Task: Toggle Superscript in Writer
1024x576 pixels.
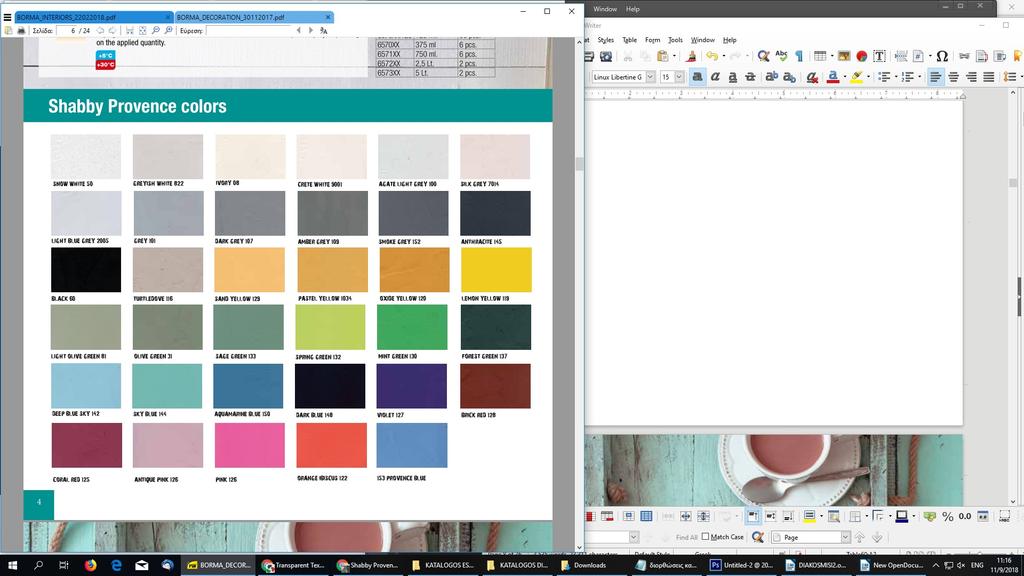Action: 771,77
